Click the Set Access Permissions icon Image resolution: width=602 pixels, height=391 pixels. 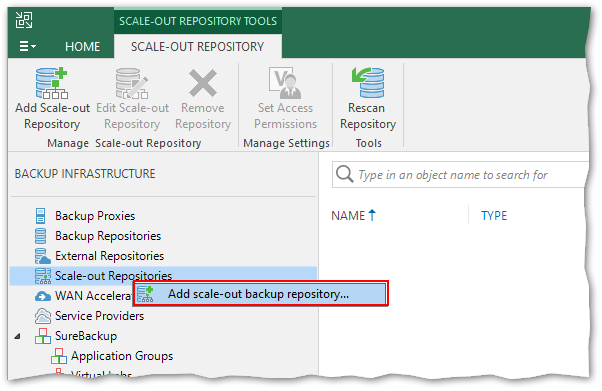[x=285, y=83]
